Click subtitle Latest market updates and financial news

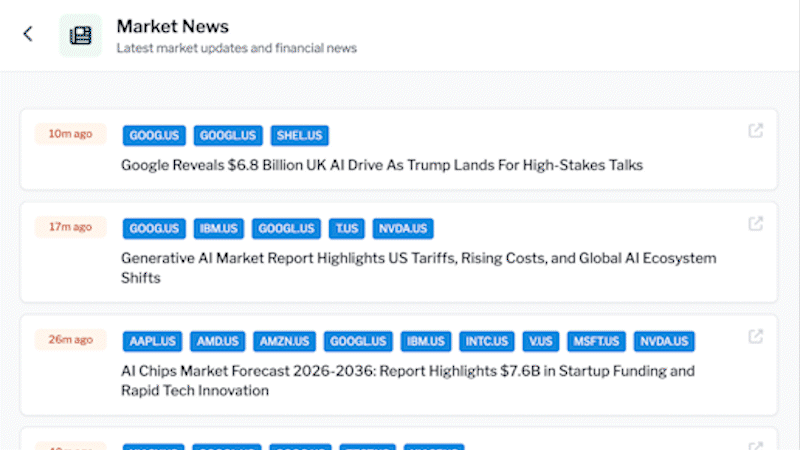pos(237,48)
